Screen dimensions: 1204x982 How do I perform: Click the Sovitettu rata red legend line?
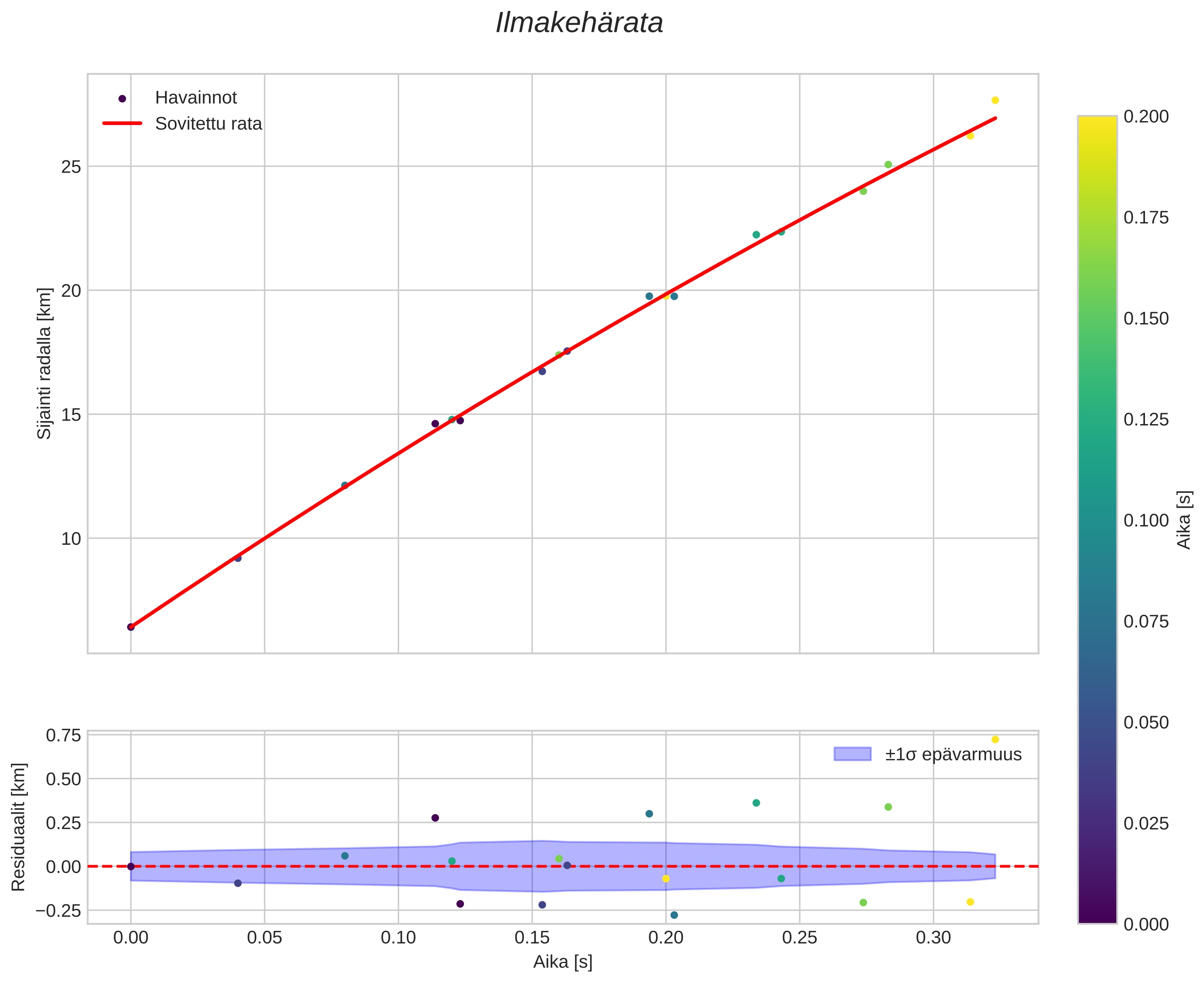click(x=122, y=123)
